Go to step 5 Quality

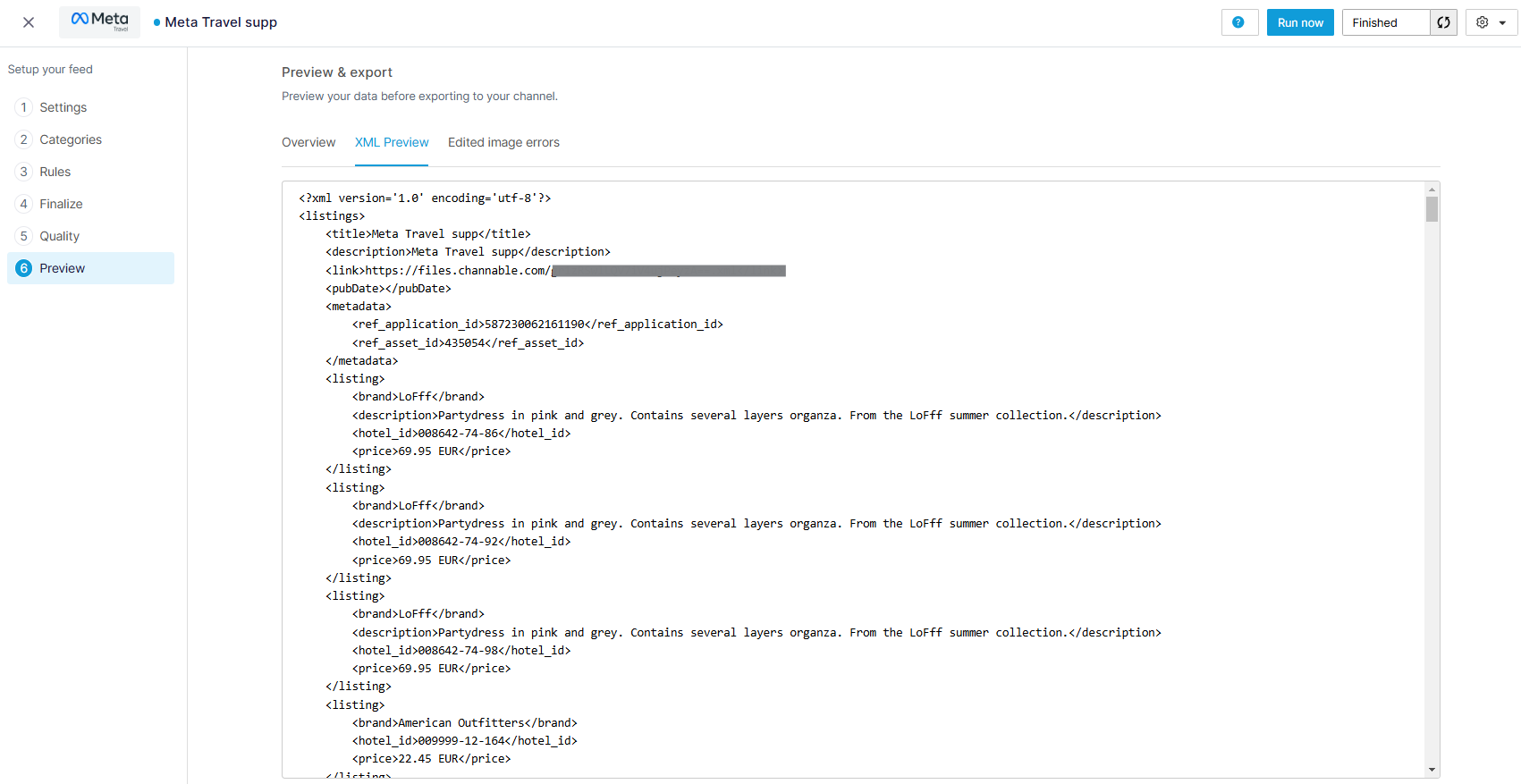[x=91, y=236]
